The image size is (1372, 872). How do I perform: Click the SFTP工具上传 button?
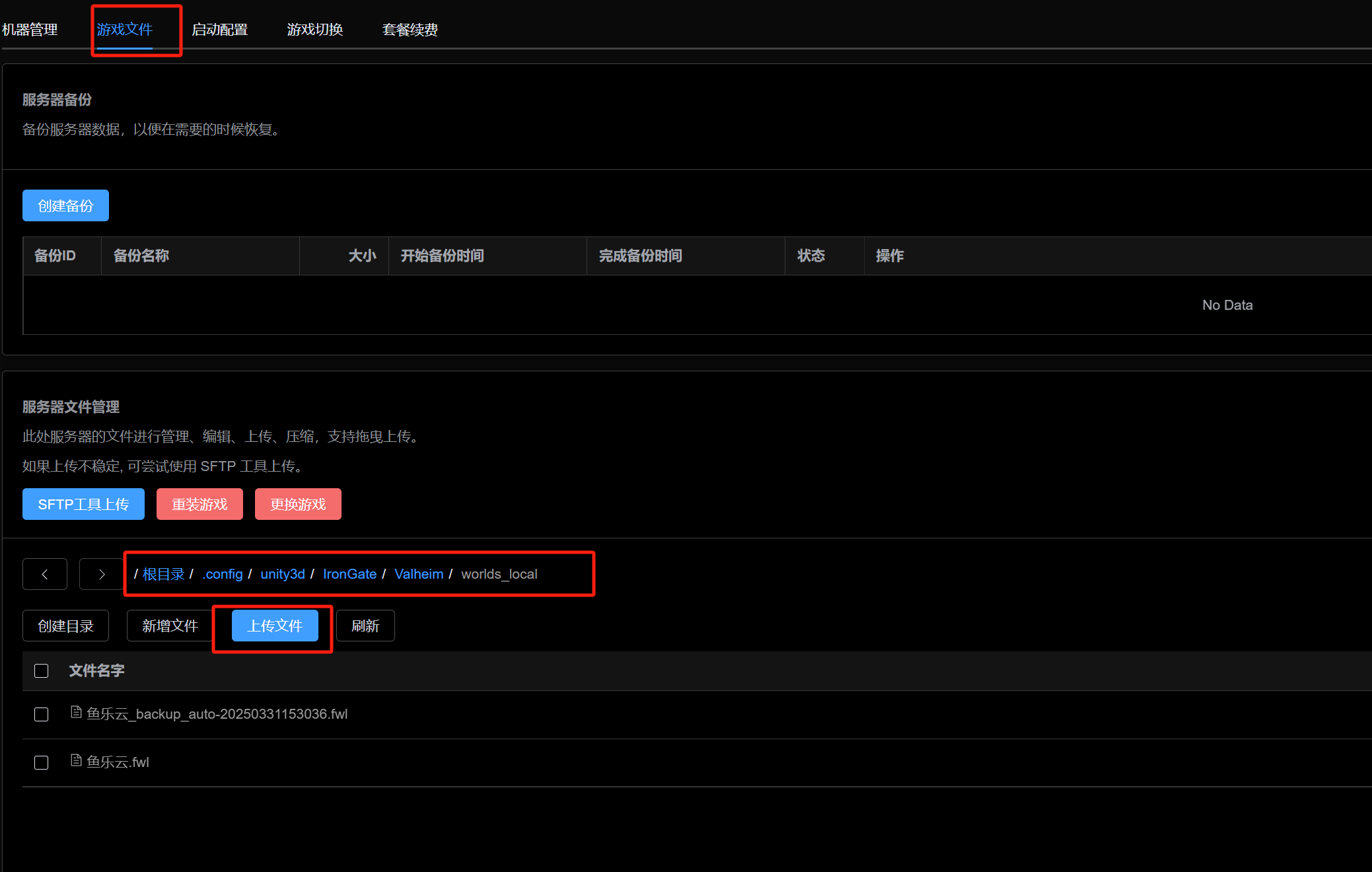83,505
